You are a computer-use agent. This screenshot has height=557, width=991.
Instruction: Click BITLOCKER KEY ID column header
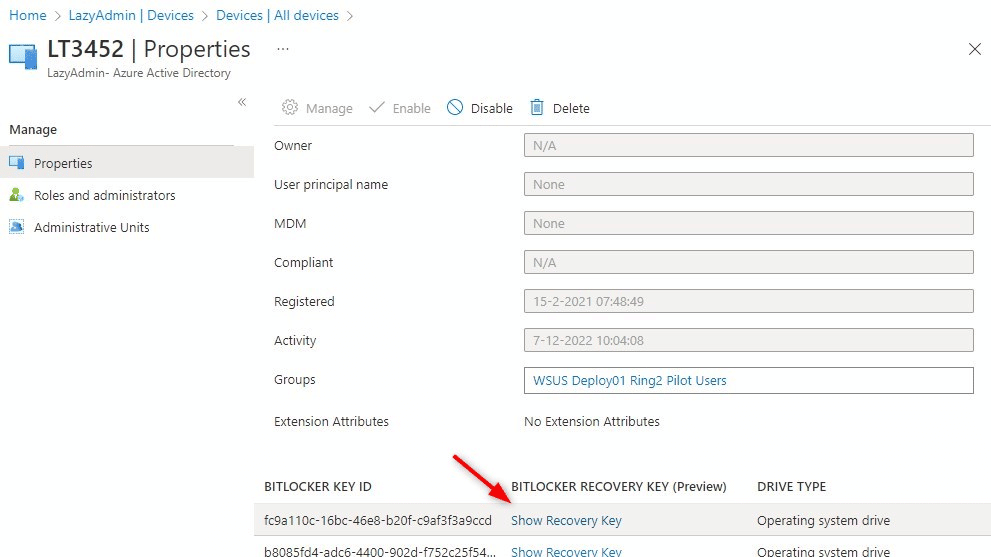click(x=318, y=486)
